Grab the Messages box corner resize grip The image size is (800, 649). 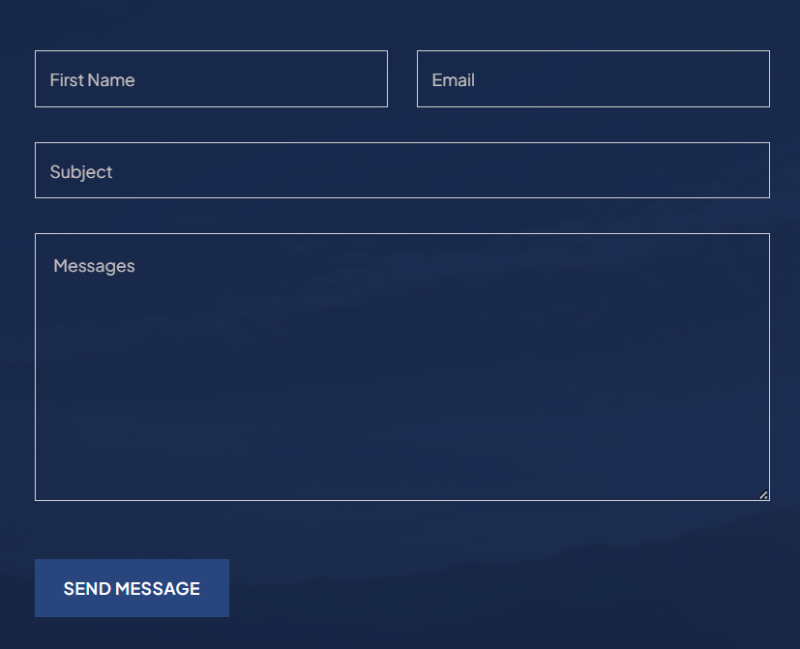pyautogui.click(x=763, y=494)
